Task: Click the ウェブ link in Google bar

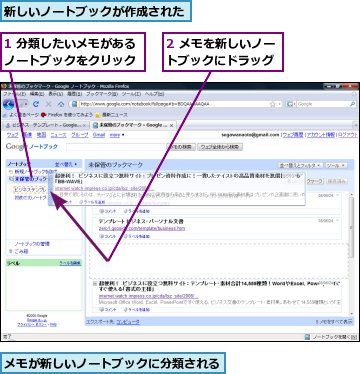Action: click(13, 135)
